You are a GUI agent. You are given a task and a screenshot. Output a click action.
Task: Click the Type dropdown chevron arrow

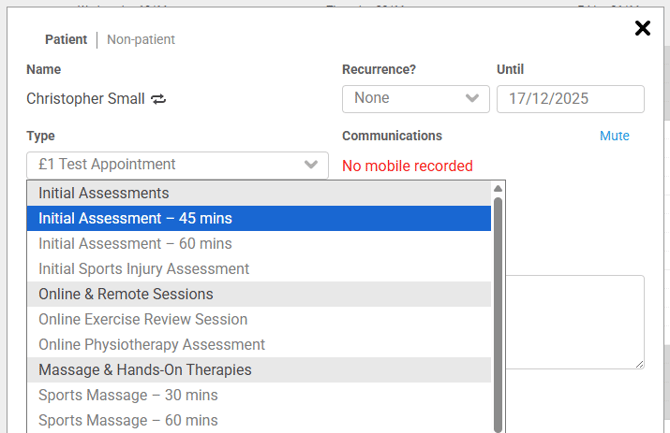coord(311,165)
